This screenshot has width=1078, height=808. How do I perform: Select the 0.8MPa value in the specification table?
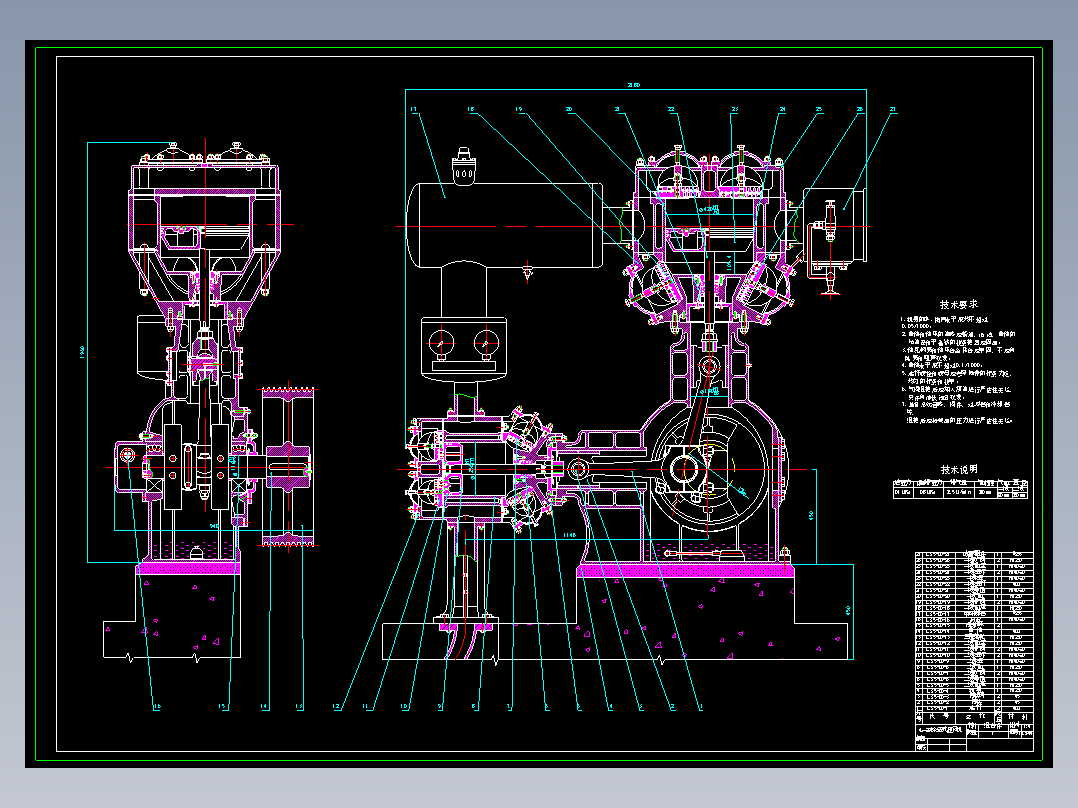click(x=928, y=492)
